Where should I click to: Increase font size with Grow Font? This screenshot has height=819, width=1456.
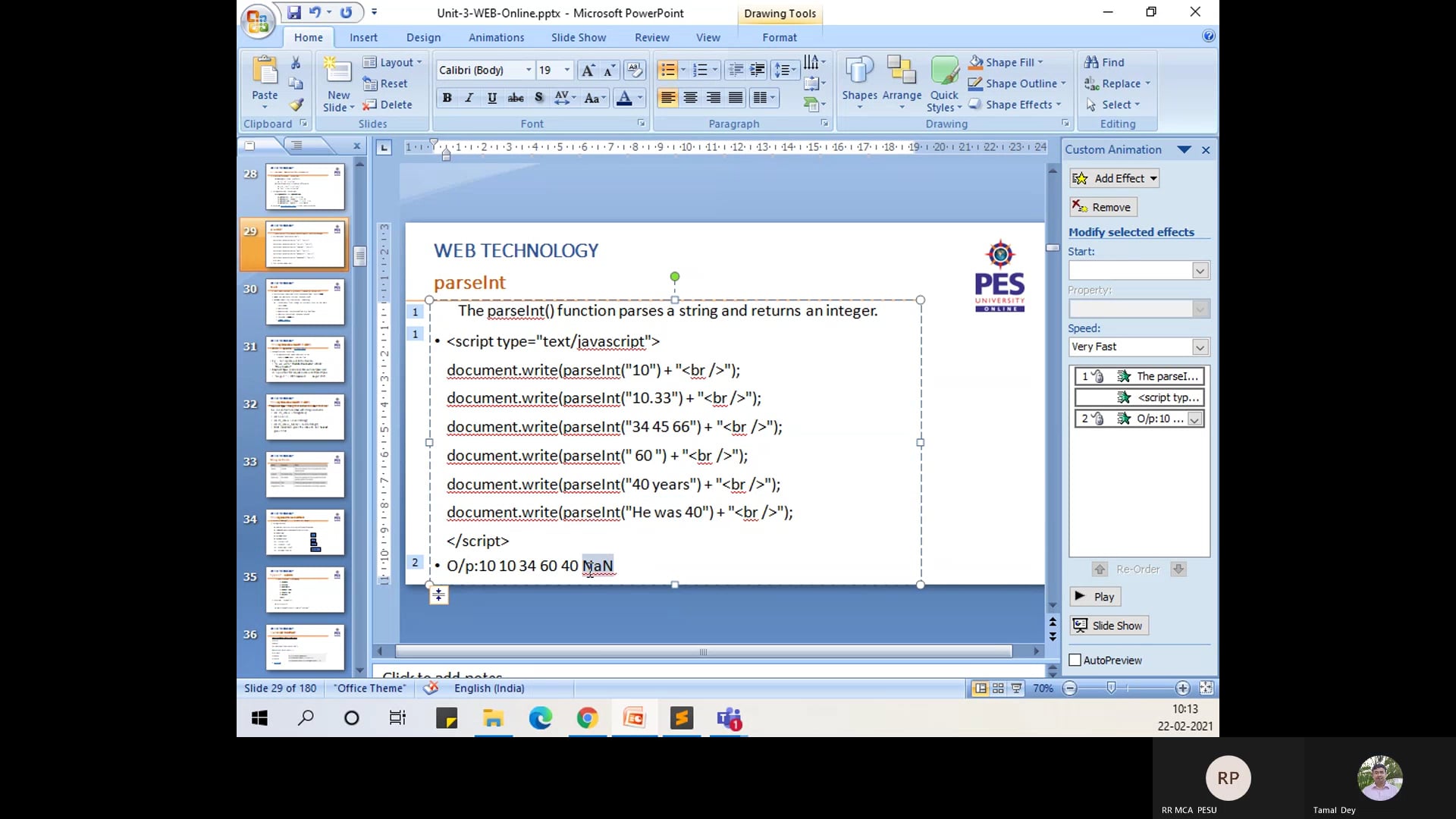588,70
